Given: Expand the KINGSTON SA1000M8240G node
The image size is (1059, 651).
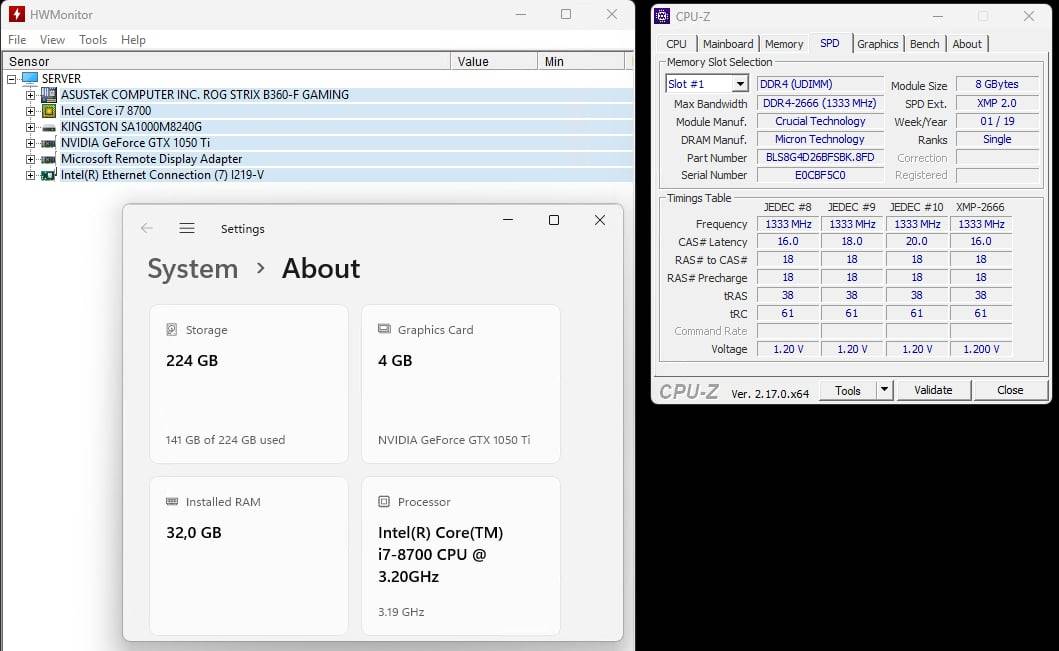Looking at the screenshot, I should tap(31, 127).
